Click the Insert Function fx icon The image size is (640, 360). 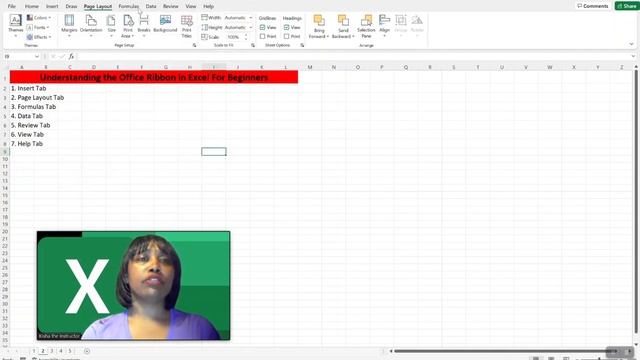point(71,56)
